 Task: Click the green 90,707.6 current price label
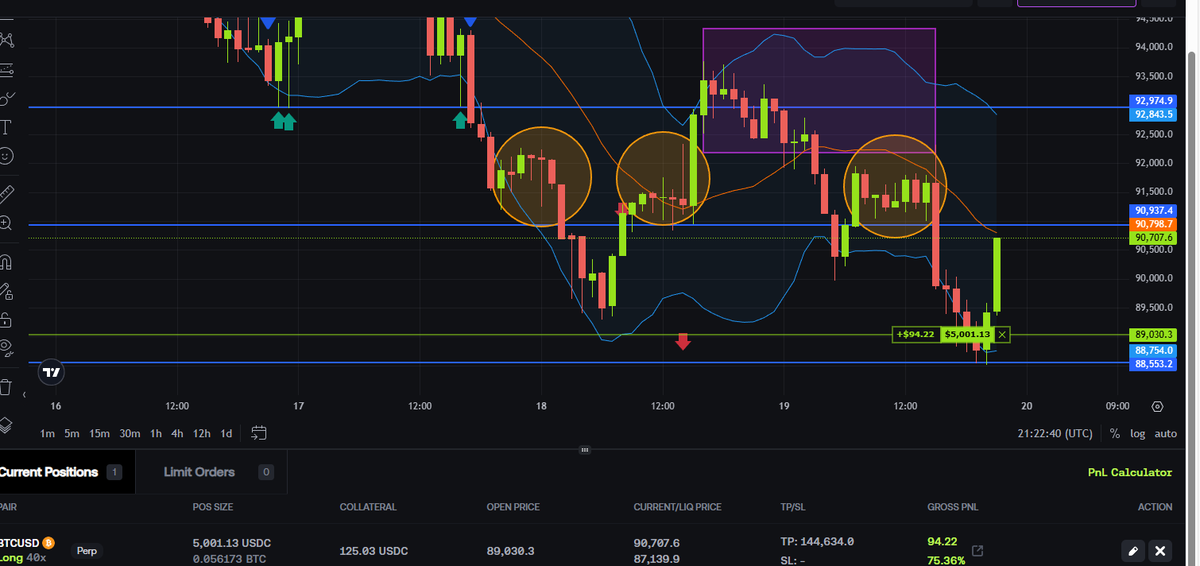[x=1154, y=238]
